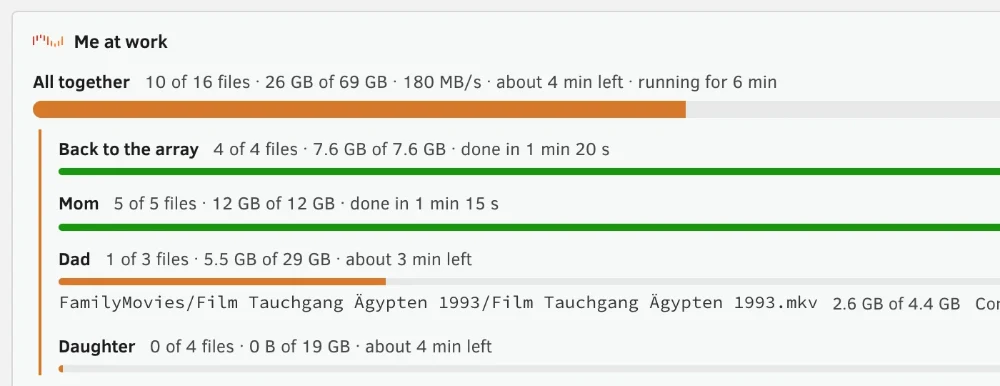This screenshot has height=386, width=1000.
Task: Expand the Daughter transfer job
Action: tap(97, 347)
